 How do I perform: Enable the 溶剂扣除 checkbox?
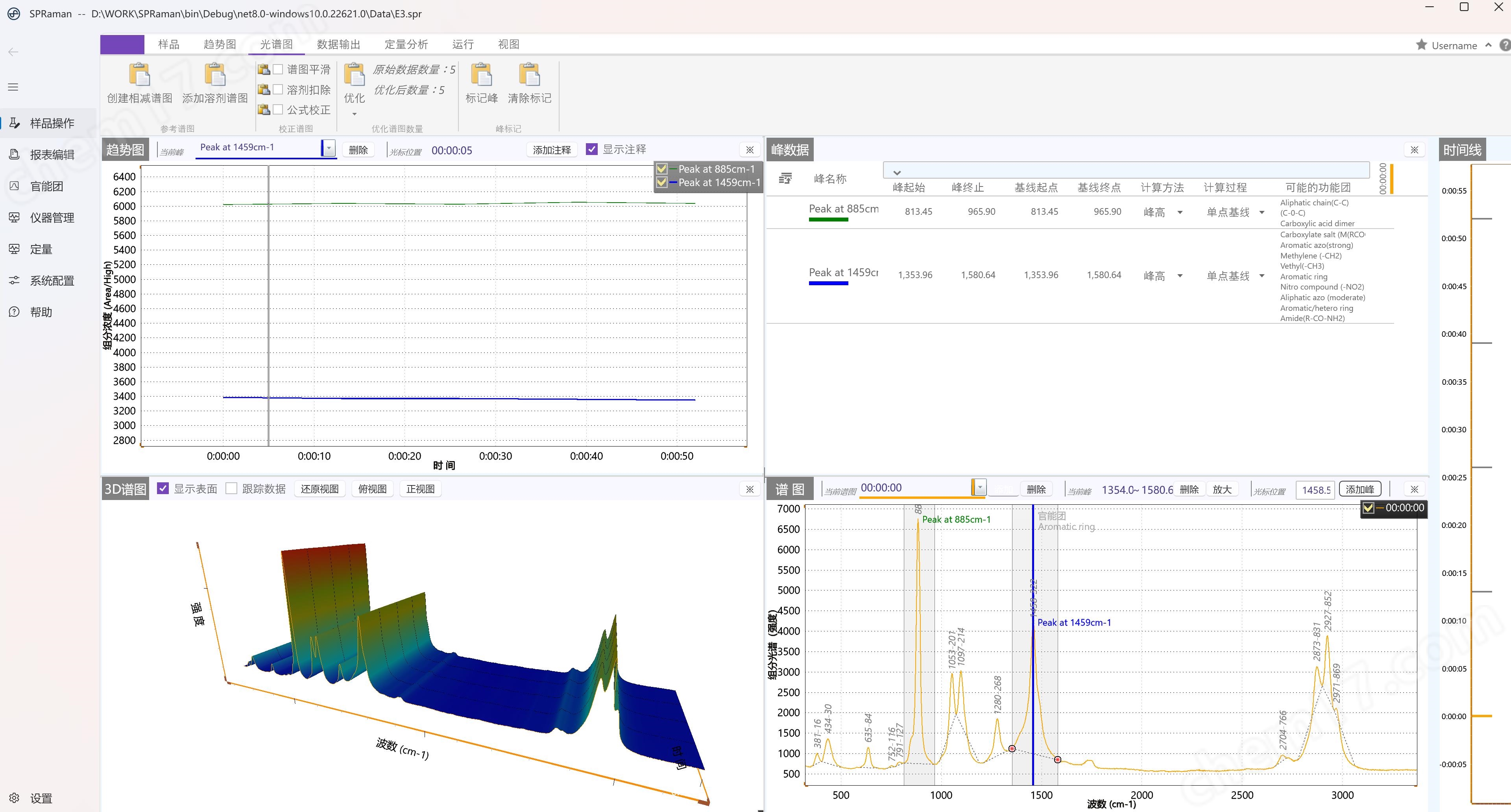point(278,90)
